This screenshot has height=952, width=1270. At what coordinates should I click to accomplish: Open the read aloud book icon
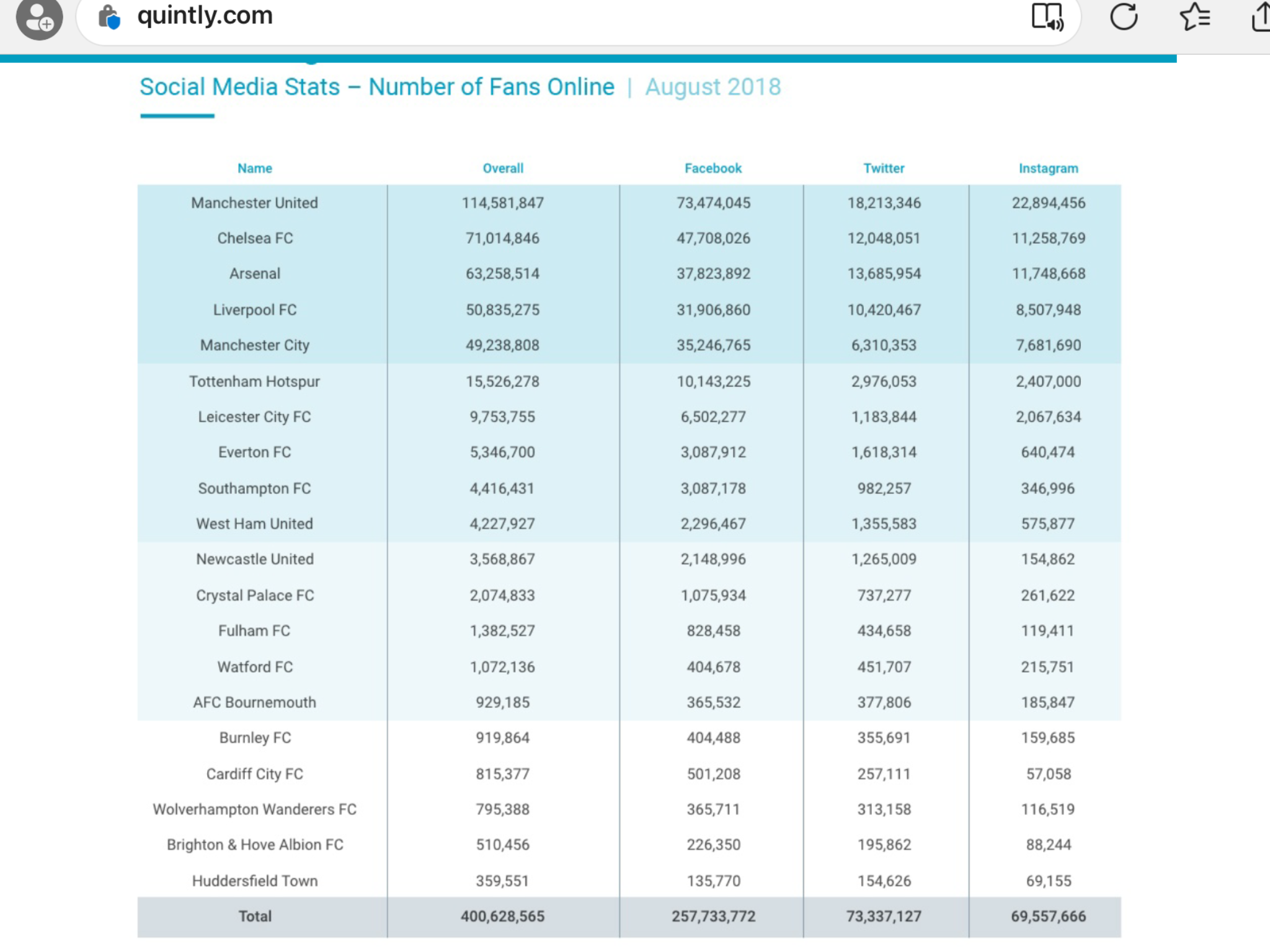click(x=1047, y=16)
